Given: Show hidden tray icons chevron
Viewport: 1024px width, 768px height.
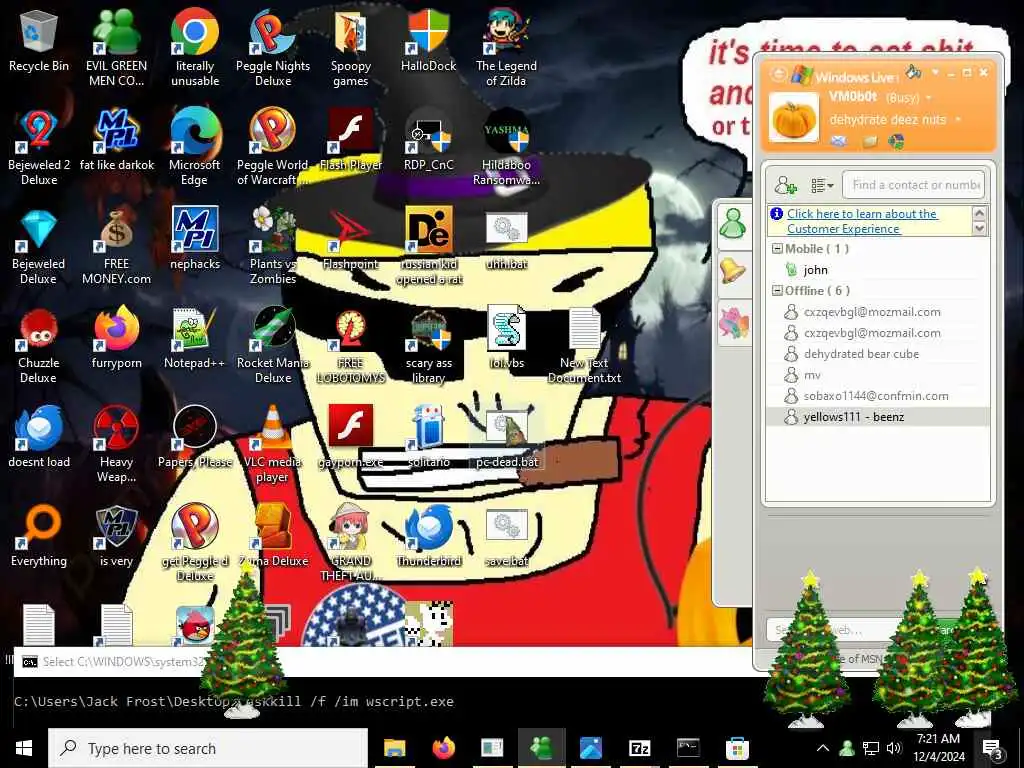Looking at the screenshot, I should point(823,748).
